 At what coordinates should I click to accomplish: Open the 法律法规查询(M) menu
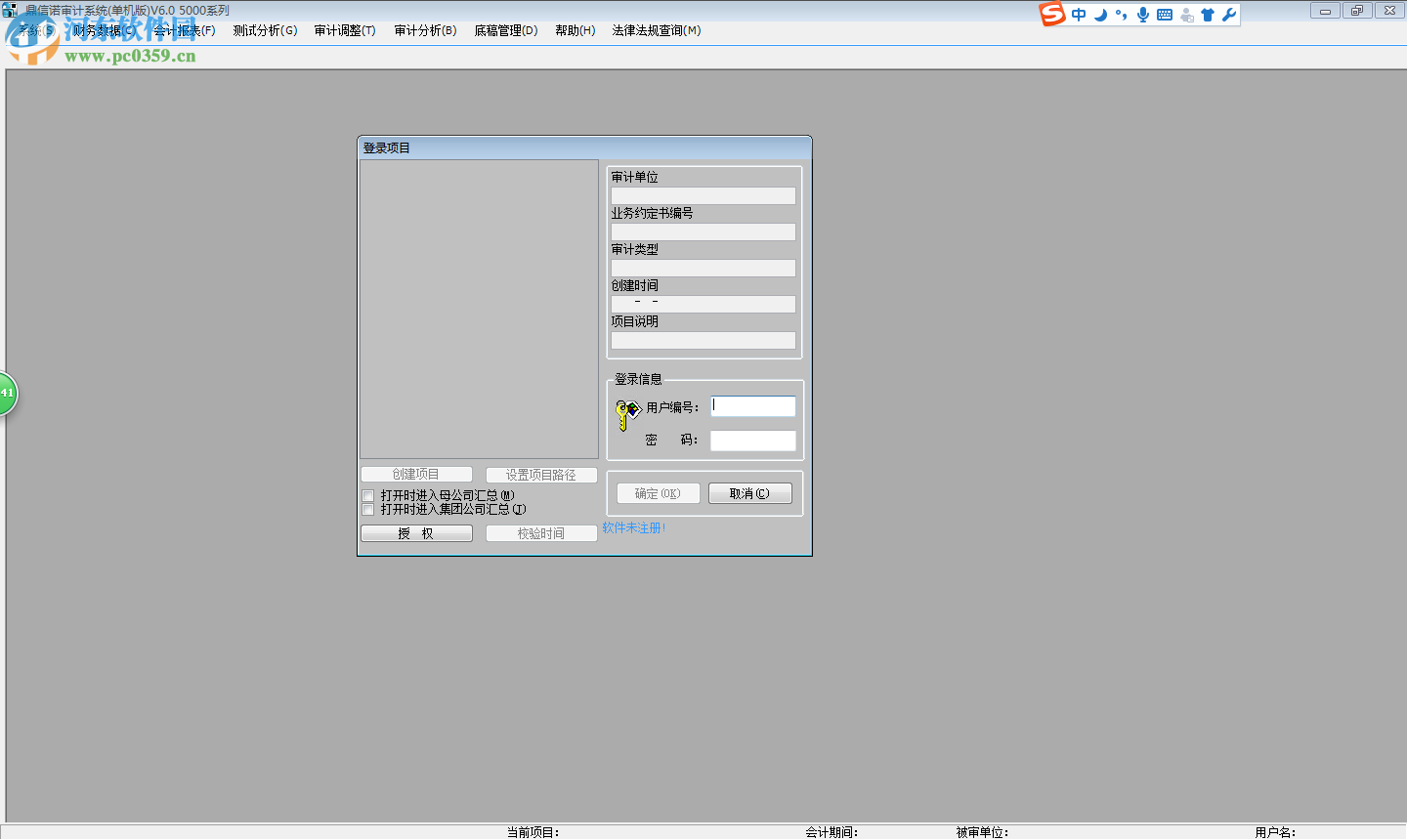click(657, 30)
